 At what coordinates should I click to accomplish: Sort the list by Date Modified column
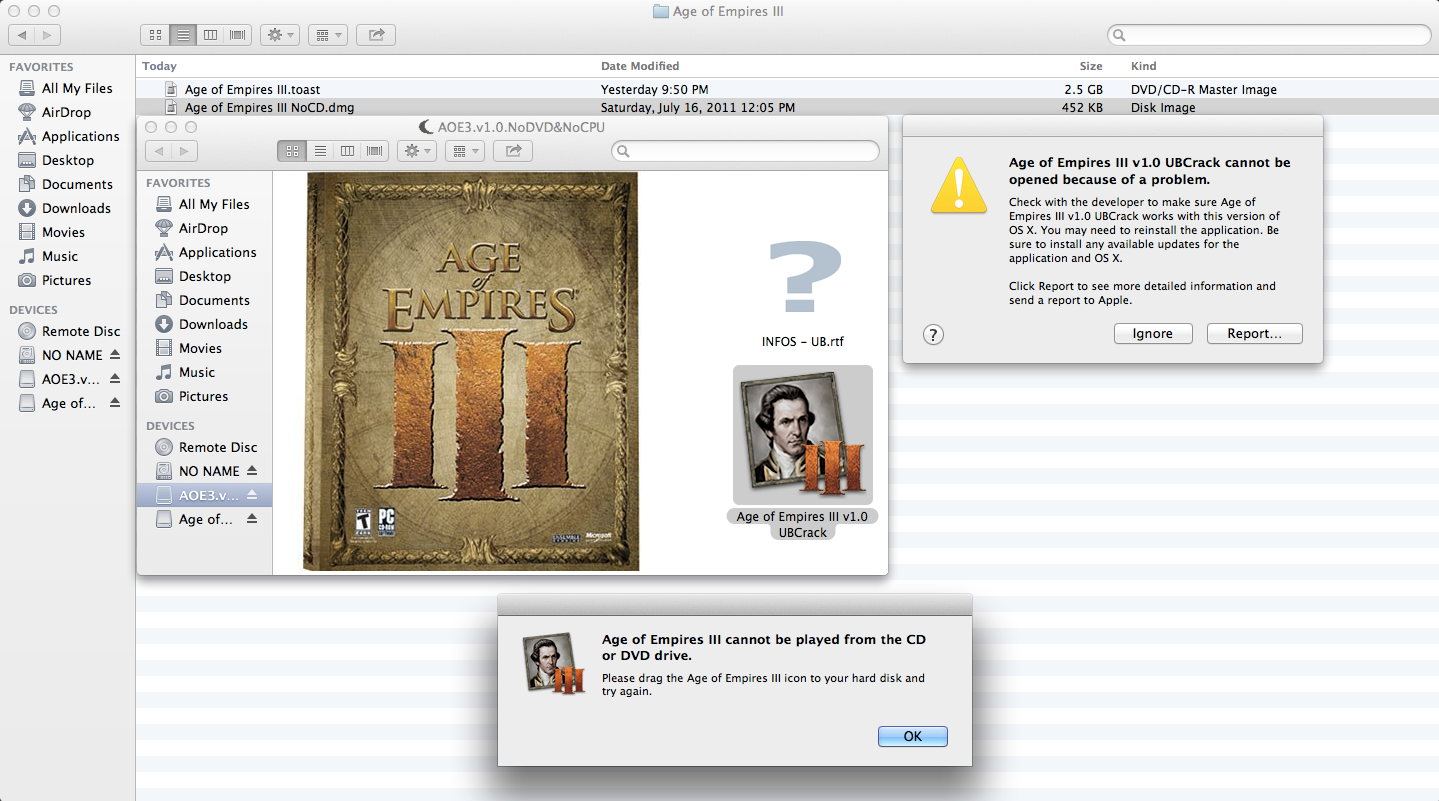point(640,66)
